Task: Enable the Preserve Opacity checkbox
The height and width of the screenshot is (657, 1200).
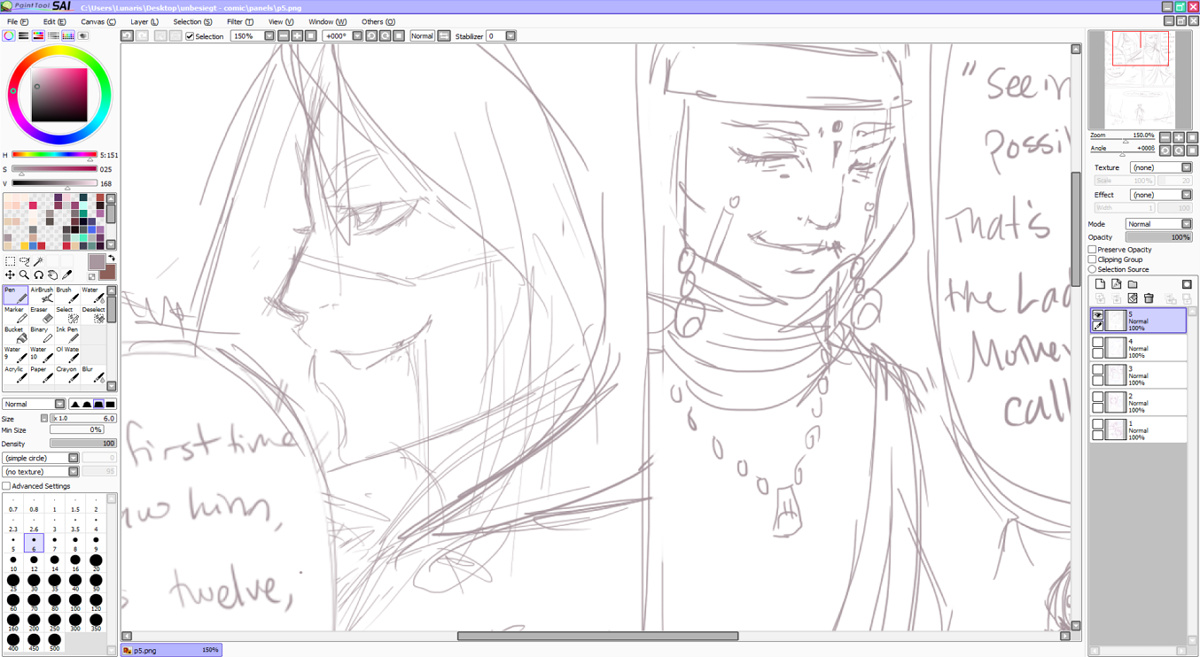Action: pyautogui.click(x=1092, y=249)
